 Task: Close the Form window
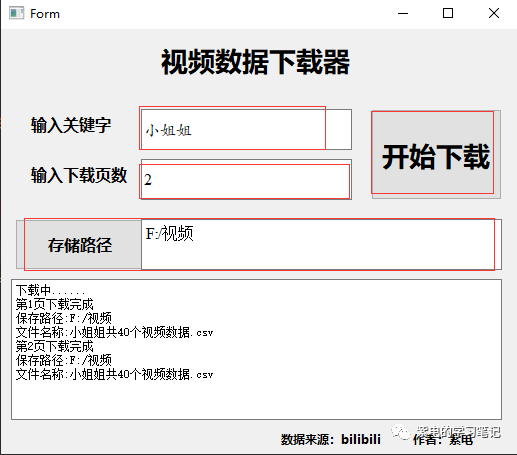point(494,14)
